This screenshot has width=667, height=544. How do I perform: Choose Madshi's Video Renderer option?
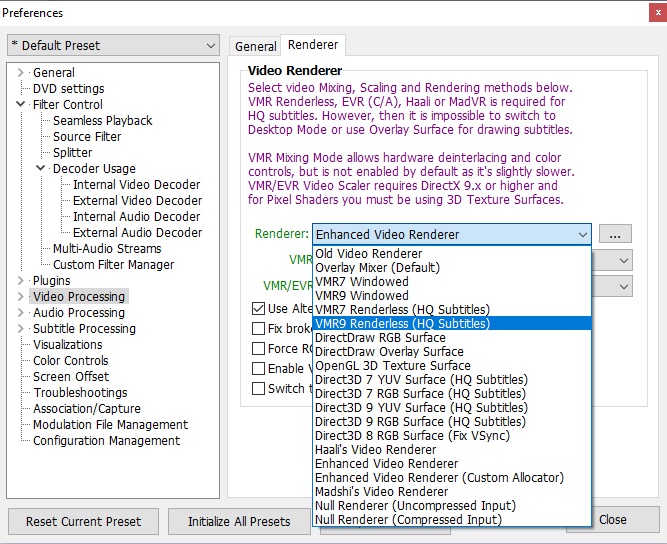click(452, 492)
